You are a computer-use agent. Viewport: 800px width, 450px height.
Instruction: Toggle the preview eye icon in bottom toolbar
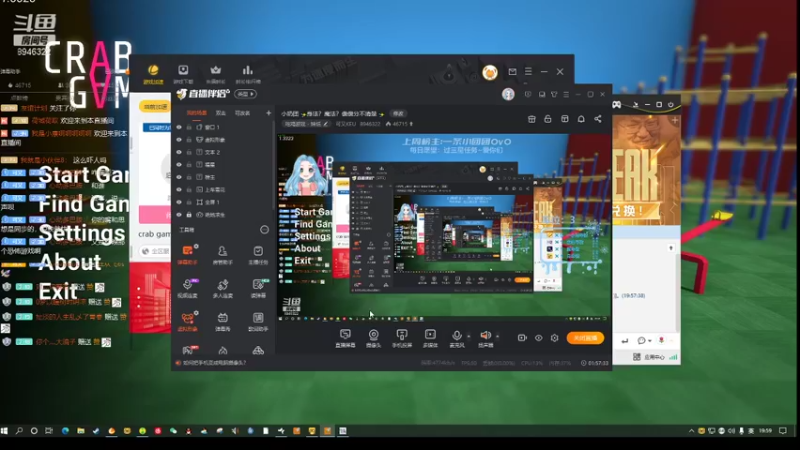click(538, 338)
